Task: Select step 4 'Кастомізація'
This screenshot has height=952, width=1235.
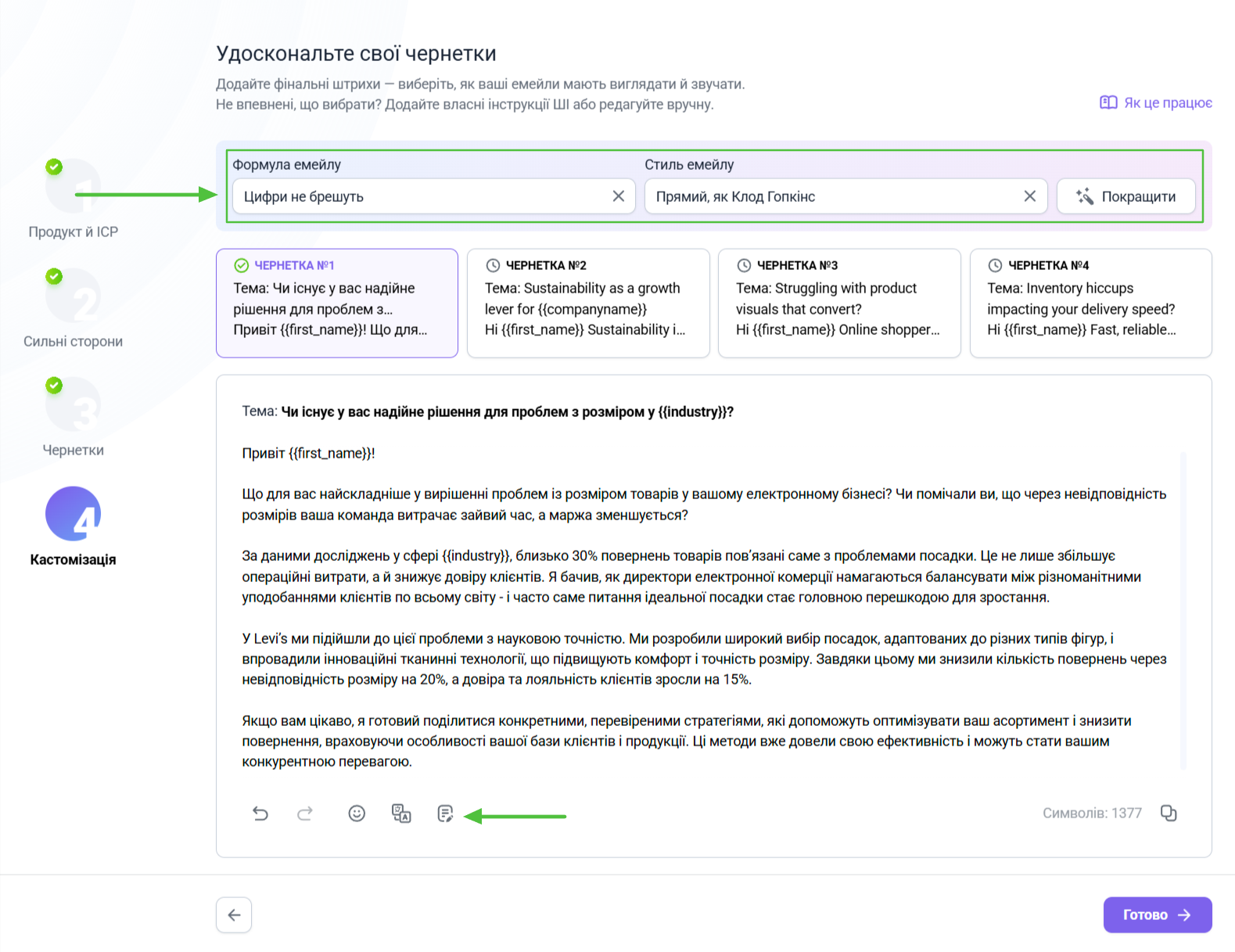Action: pos(74,526)
